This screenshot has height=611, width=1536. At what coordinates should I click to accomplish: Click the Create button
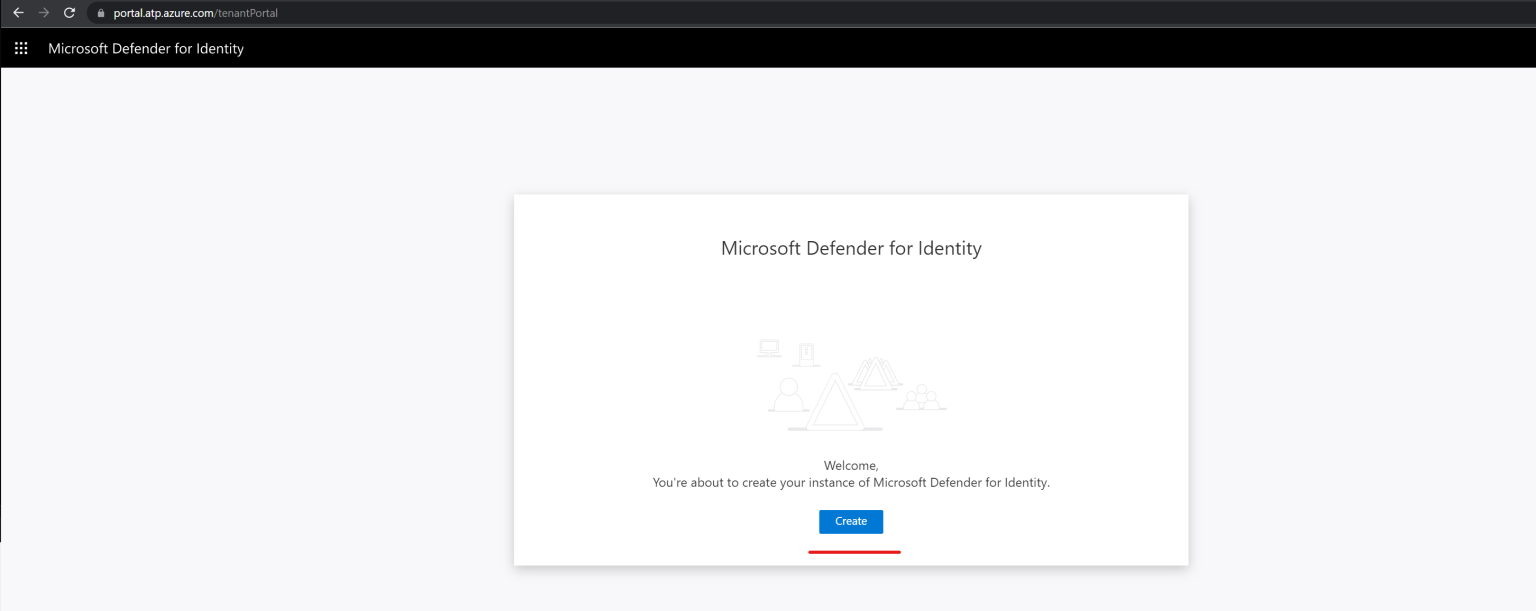click(851, 521)
